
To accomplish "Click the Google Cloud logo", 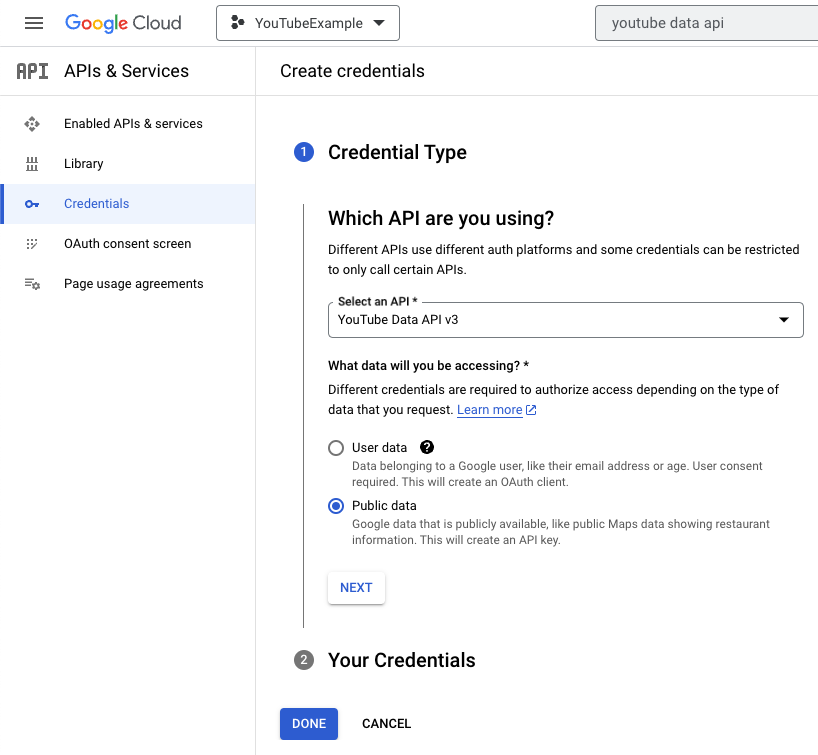I will point(123,23).
